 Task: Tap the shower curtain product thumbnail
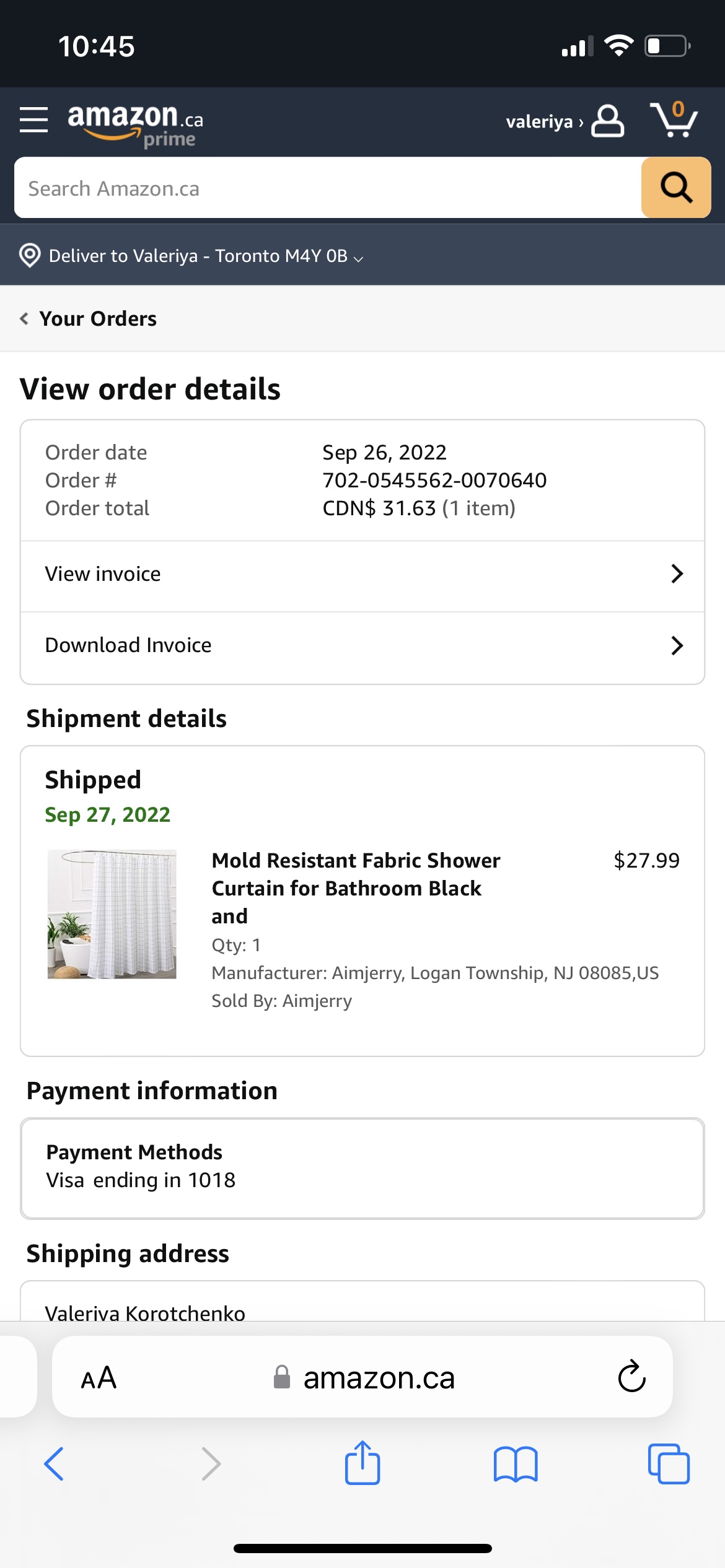pos(112,914)
